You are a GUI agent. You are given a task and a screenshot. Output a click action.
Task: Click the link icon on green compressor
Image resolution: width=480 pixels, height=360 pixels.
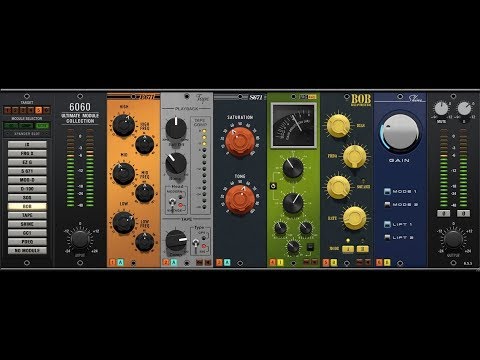point(273,186)
